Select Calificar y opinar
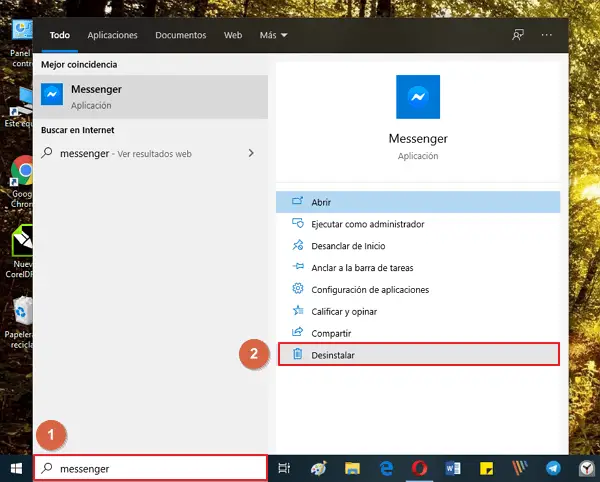Viewport: 600px width, 482px height. click(418, 311)
